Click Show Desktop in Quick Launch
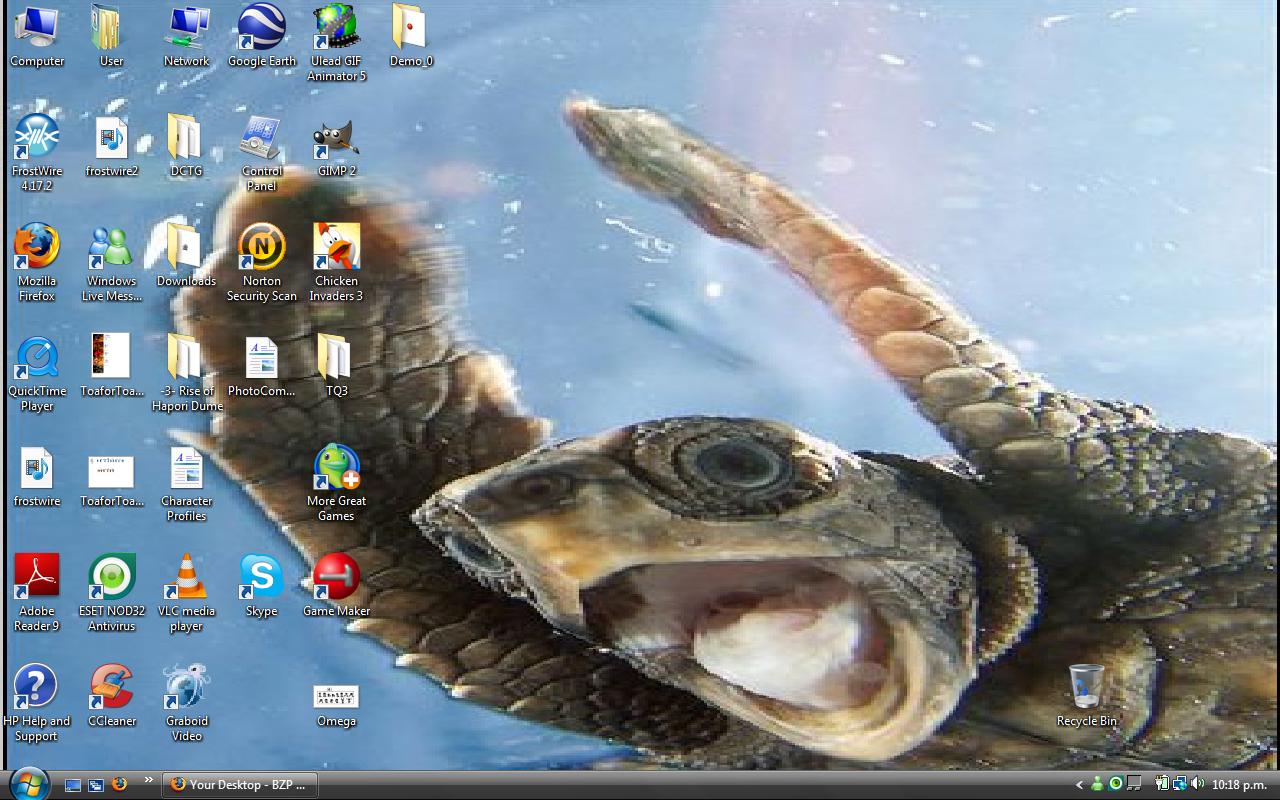1280x800 pixels. pyautogui.click(x=73, y=784)
